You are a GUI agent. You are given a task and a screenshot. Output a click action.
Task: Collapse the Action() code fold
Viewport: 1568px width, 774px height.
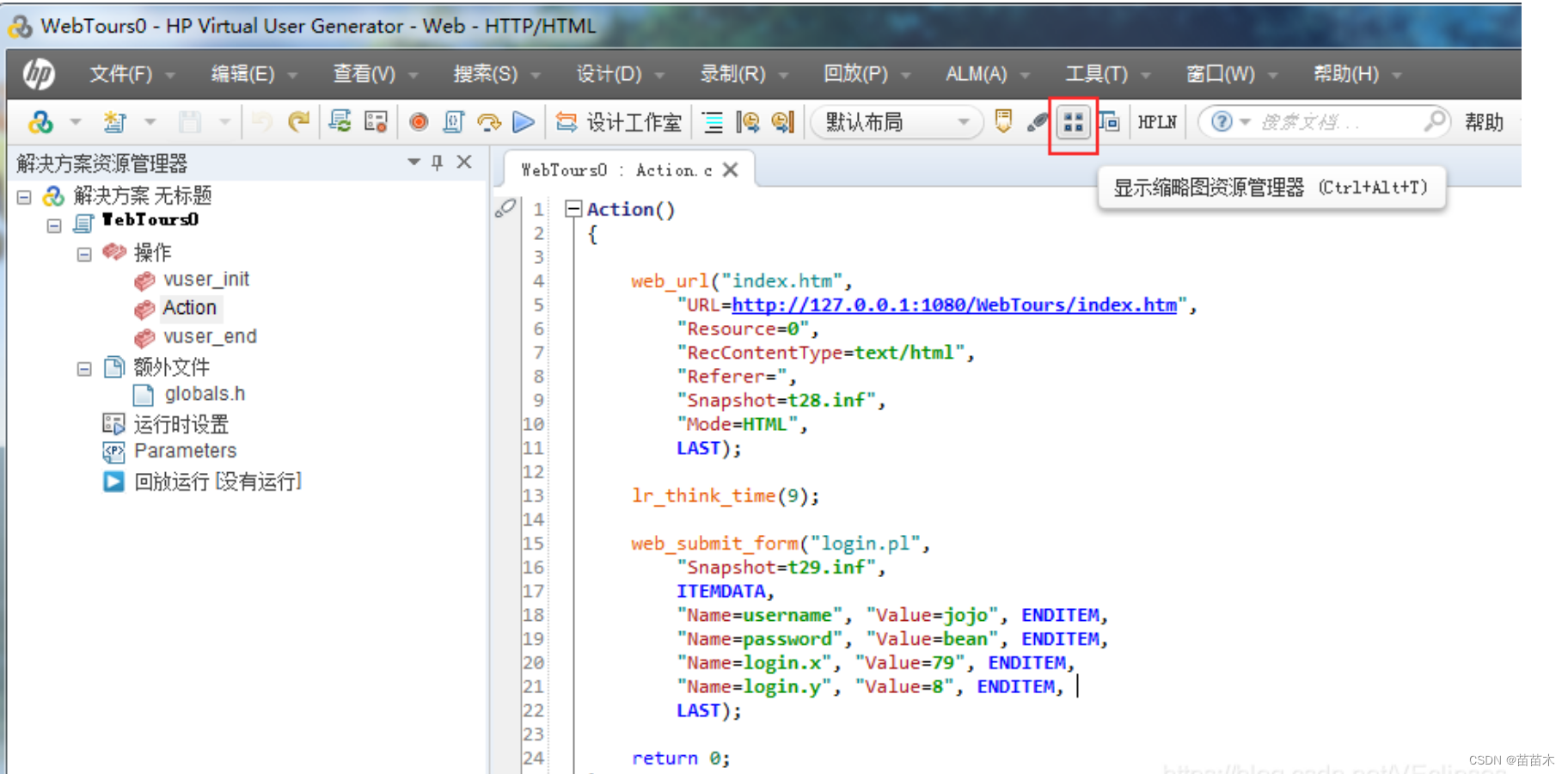(x=573, y=209)
